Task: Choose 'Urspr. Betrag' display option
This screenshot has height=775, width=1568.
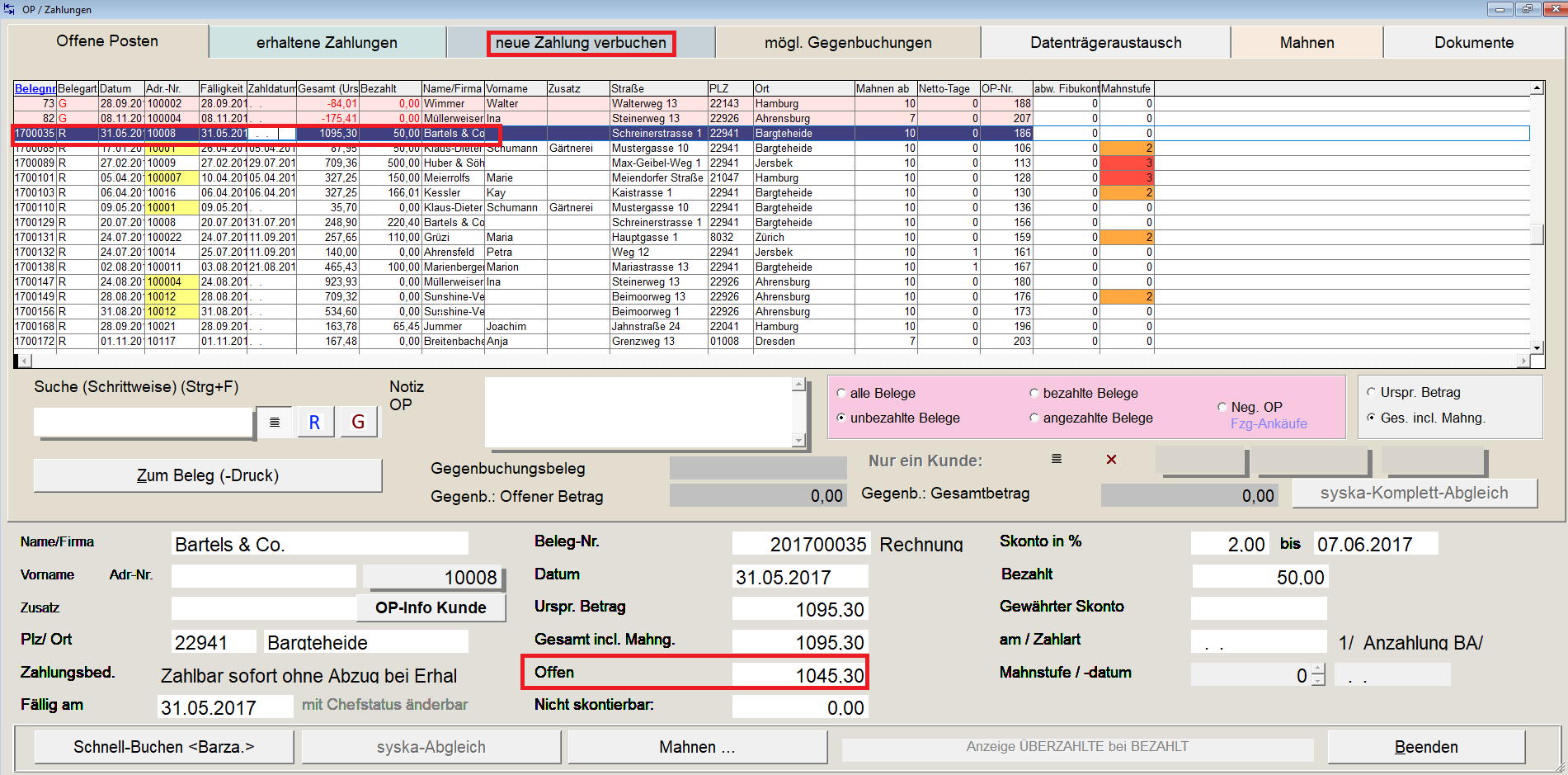Action: click(x=1371, y=393)
